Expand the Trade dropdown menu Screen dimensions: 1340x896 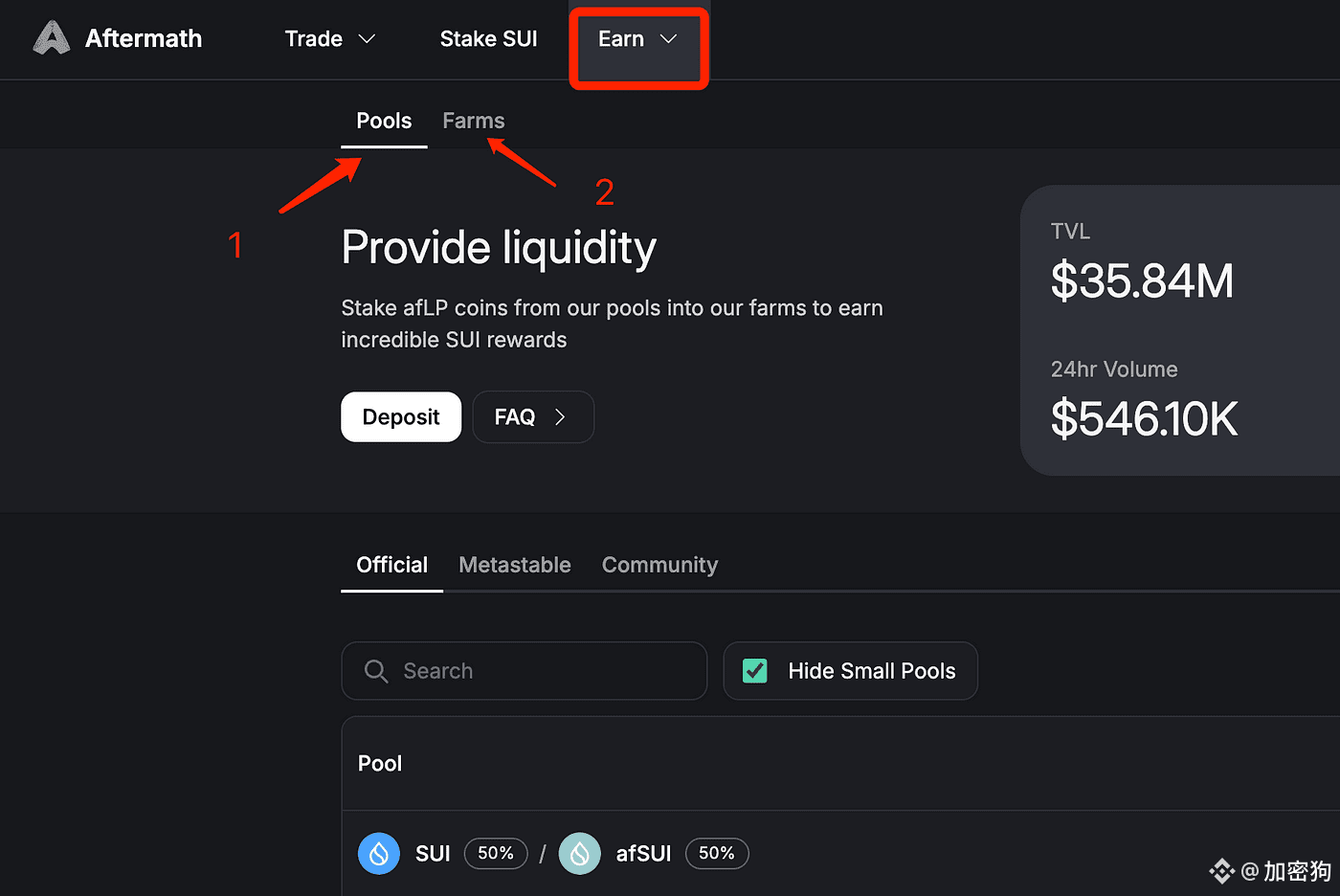click(x=330, y=39)
